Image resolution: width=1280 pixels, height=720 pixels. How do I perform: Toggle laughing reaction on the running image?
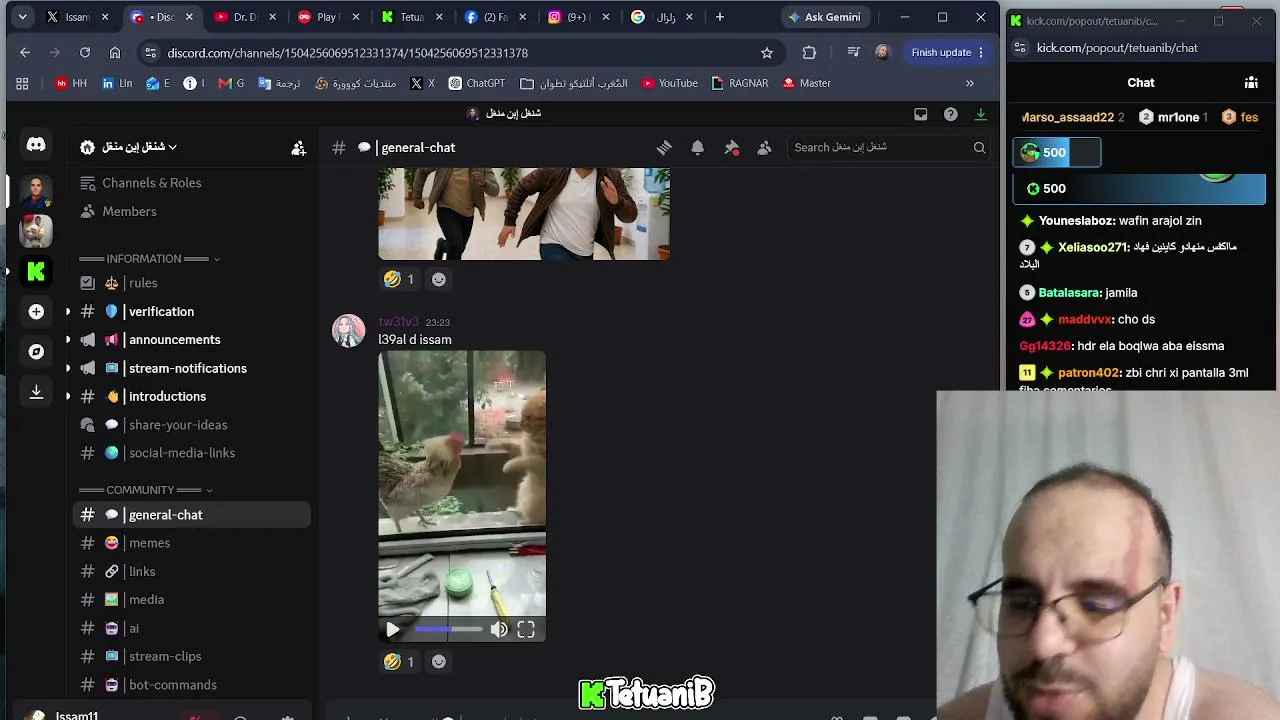(x=399, y=280)
